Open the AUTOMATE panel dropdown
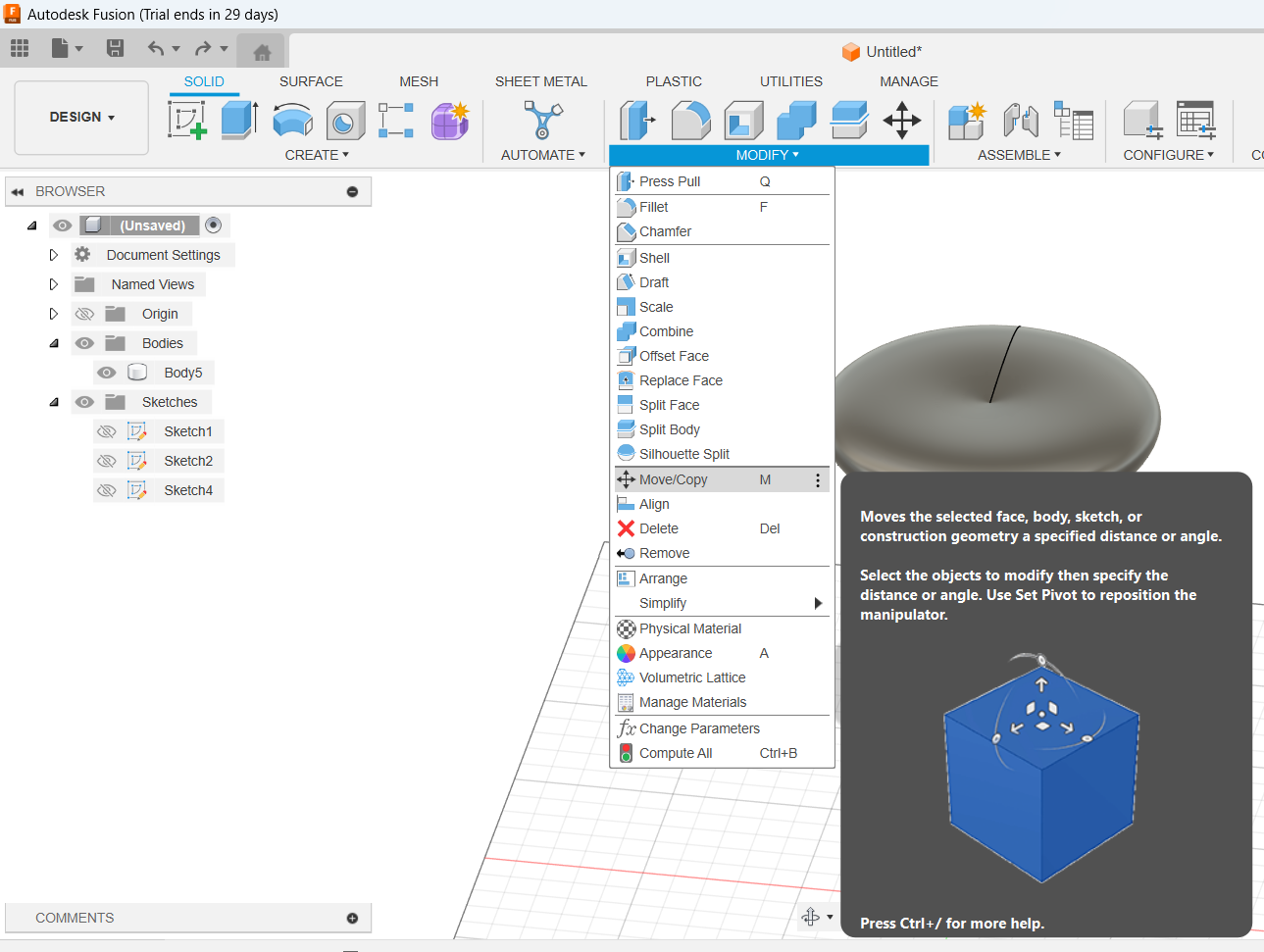The height and width of the screenshot is (952, 1264). click(x=543, y=155)
